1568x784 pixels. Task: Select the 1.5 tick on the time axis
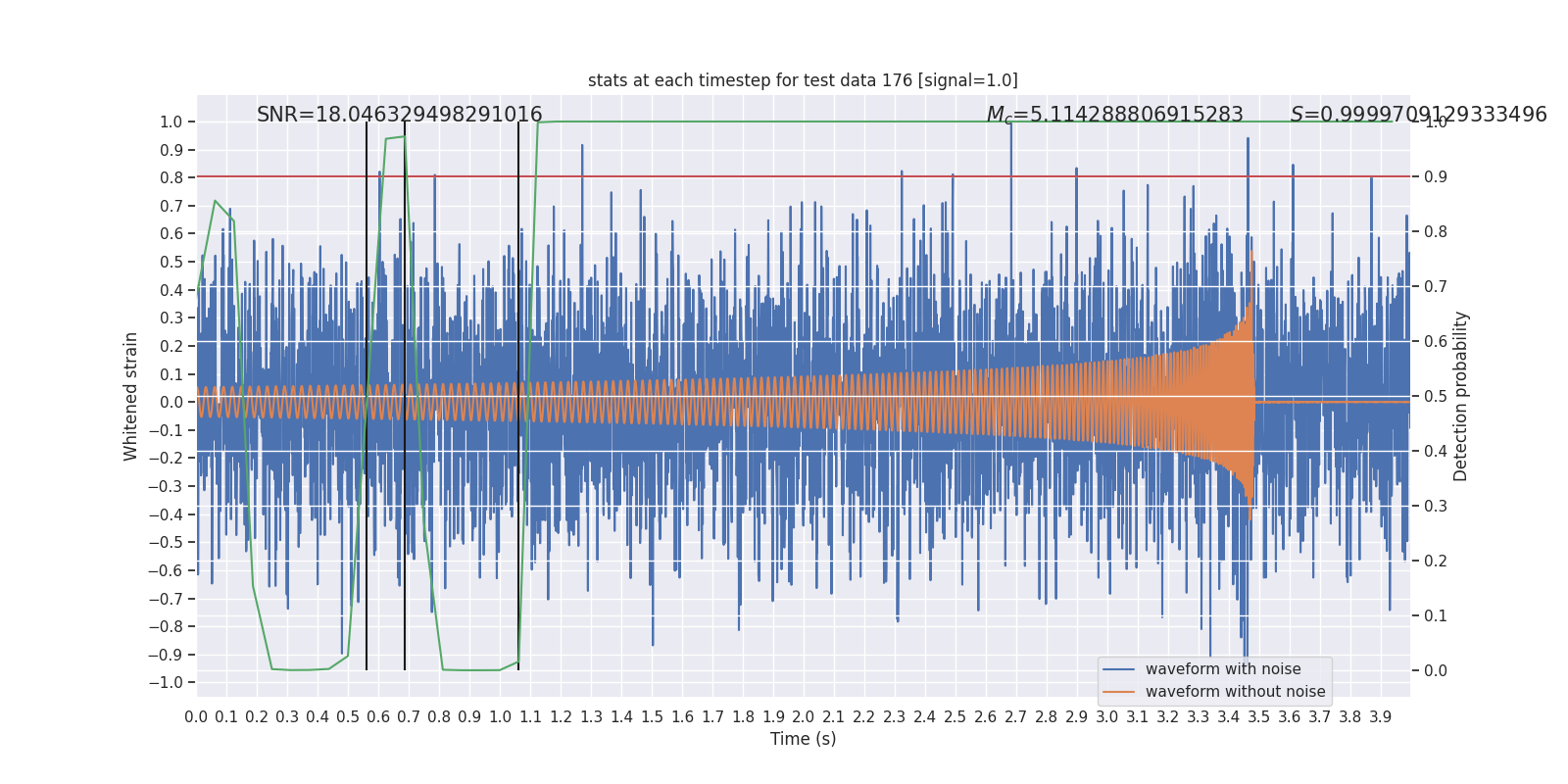coord(652,717)
